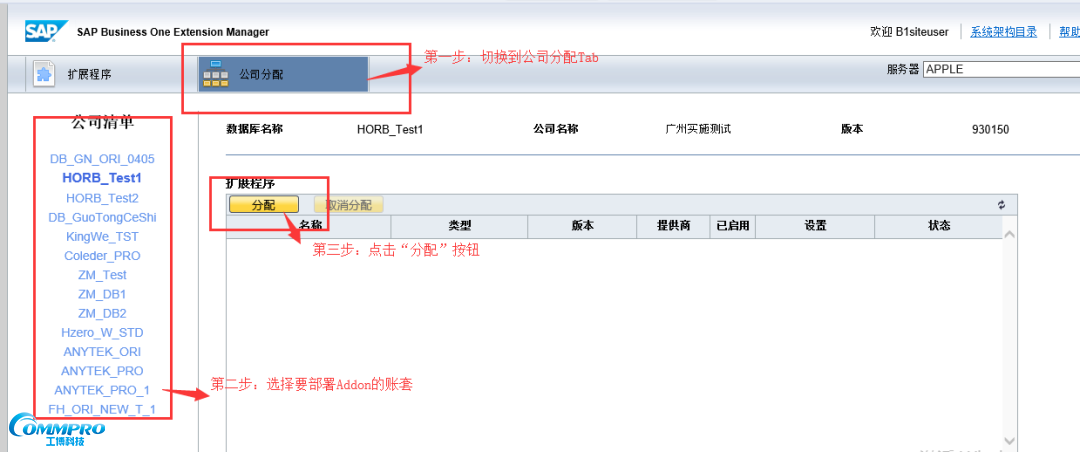The height and width of the screenshot is (452, 1080).
Task: Click the table scrollbar down arrow
Action: click(x=1009, y=441)
